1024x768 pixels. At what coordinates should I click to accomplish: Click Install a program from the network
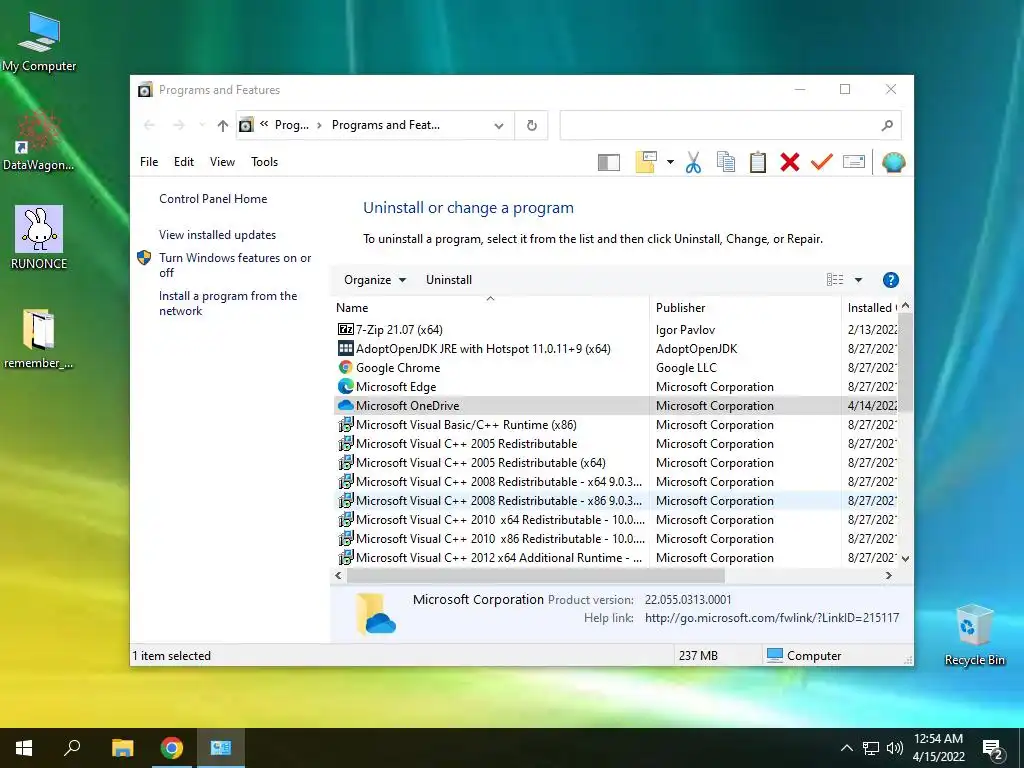228,303
